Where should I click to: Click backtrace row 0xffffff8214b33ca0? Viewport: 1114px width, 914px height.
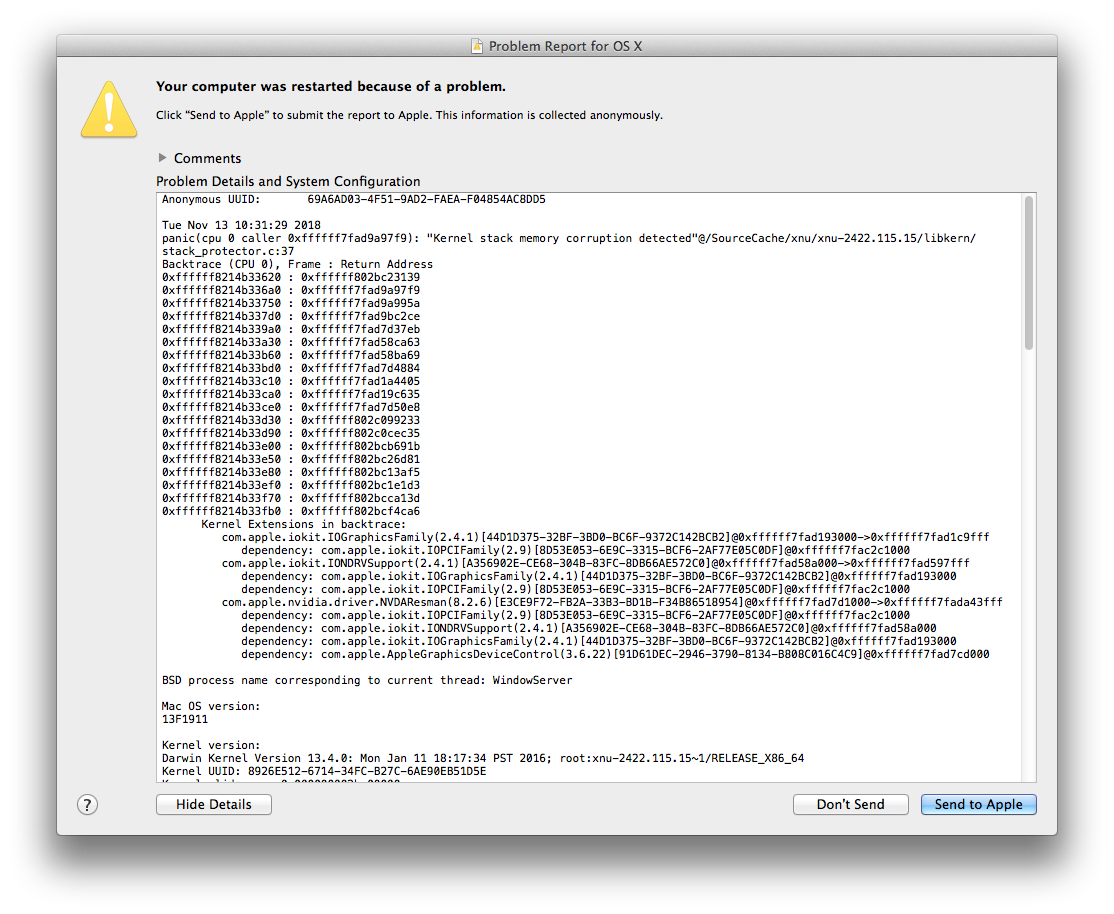[x=291, y=394]
